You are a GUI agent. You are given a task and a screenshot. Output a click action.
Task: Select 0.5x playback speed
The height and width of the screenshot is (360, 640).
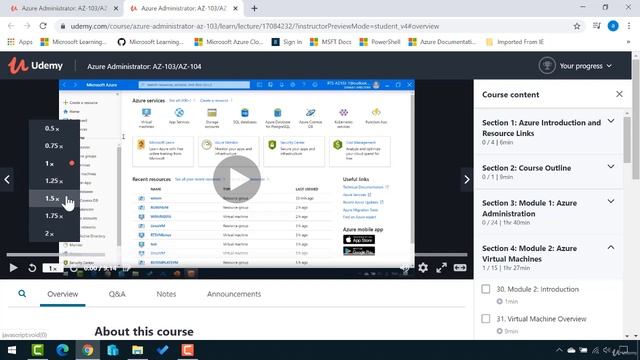pyautogui.click(x=54, y=129)
